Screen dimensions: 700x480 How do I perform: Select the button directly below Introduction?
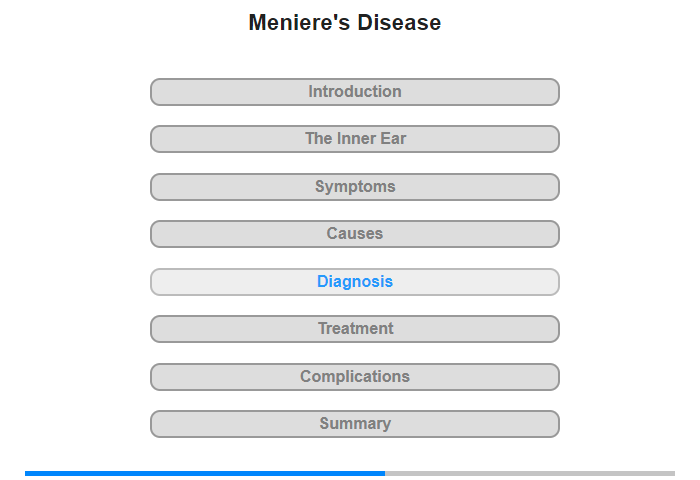[x=354, y=139]
